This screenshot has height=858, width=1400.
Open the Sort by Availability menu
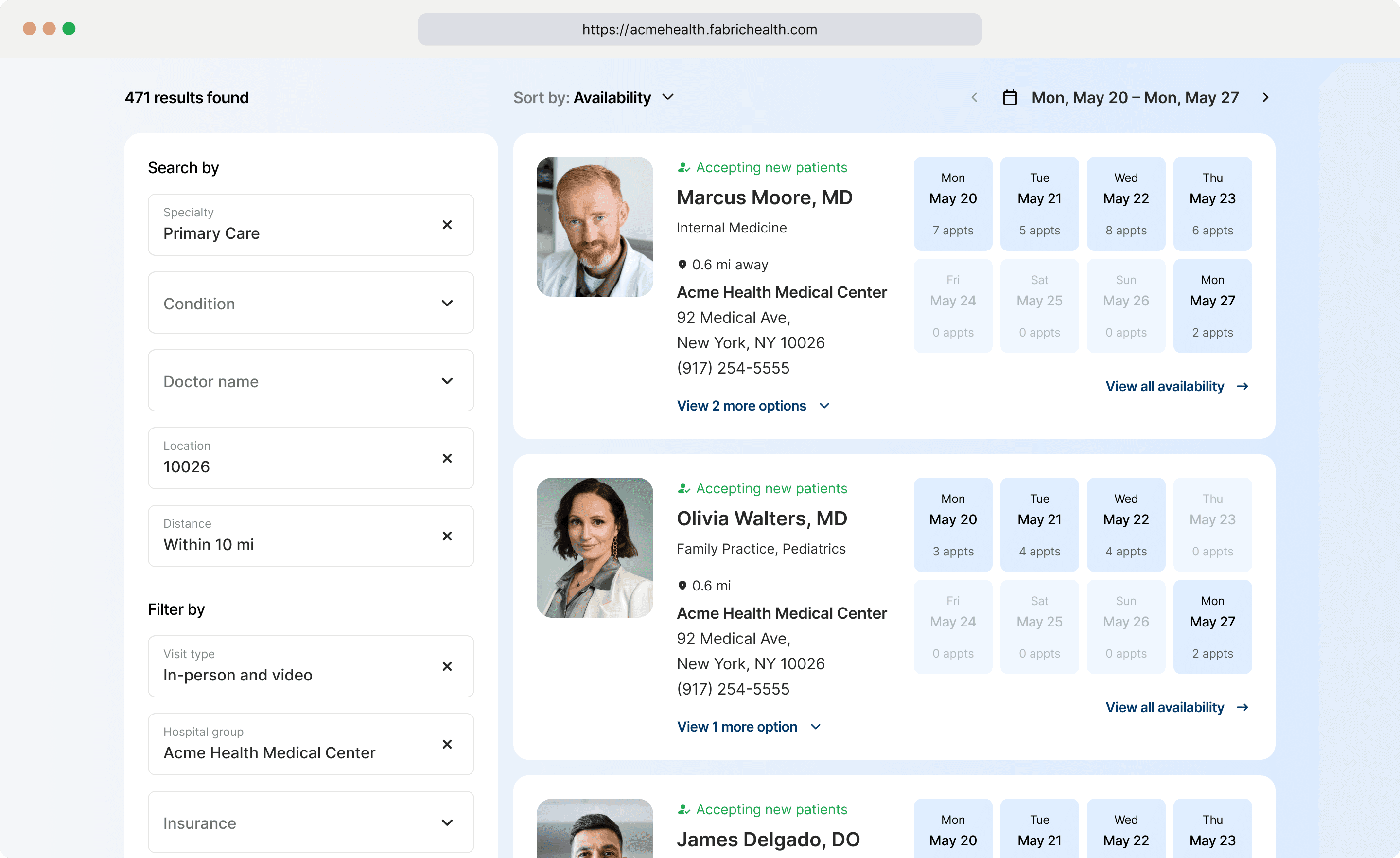tap(595, 98)
